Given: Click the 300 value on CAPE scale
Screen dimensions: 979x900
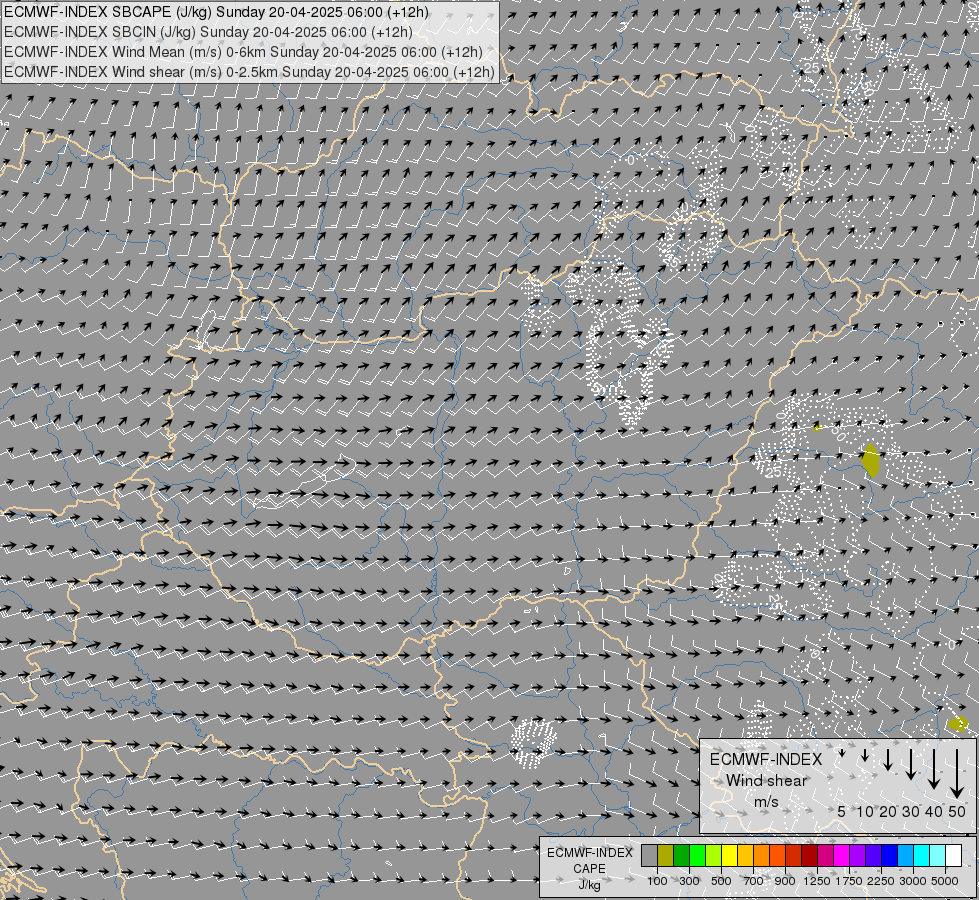Looking at the screenshot, I should pyautogui.click(x=689, y=881).
